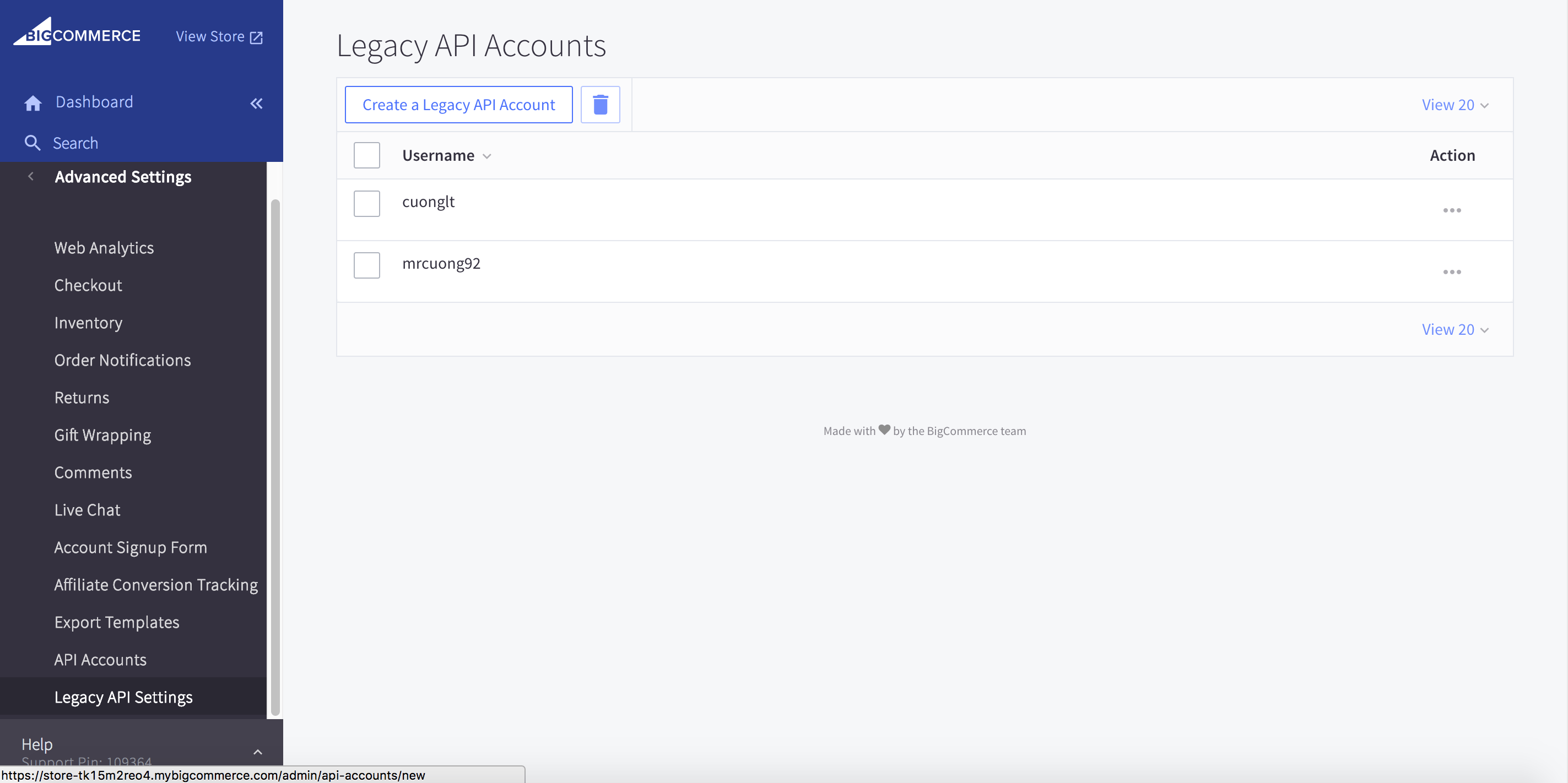
Task: Open action menu for mrcuong92
Action: [x=1452, y=272]
